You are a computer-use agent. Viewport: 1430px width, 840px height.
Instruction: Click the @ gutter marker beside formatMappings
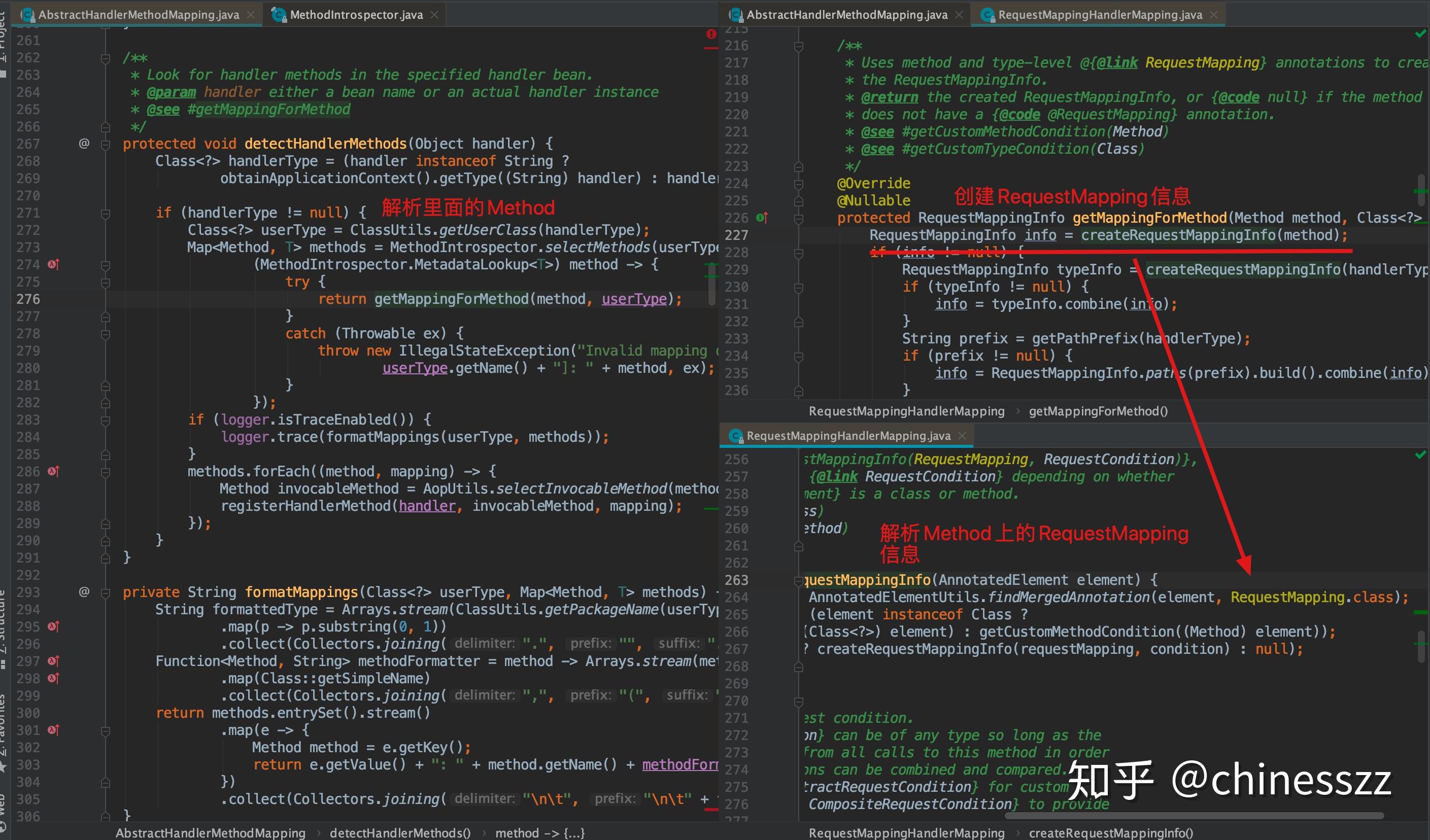coord(84,592)
